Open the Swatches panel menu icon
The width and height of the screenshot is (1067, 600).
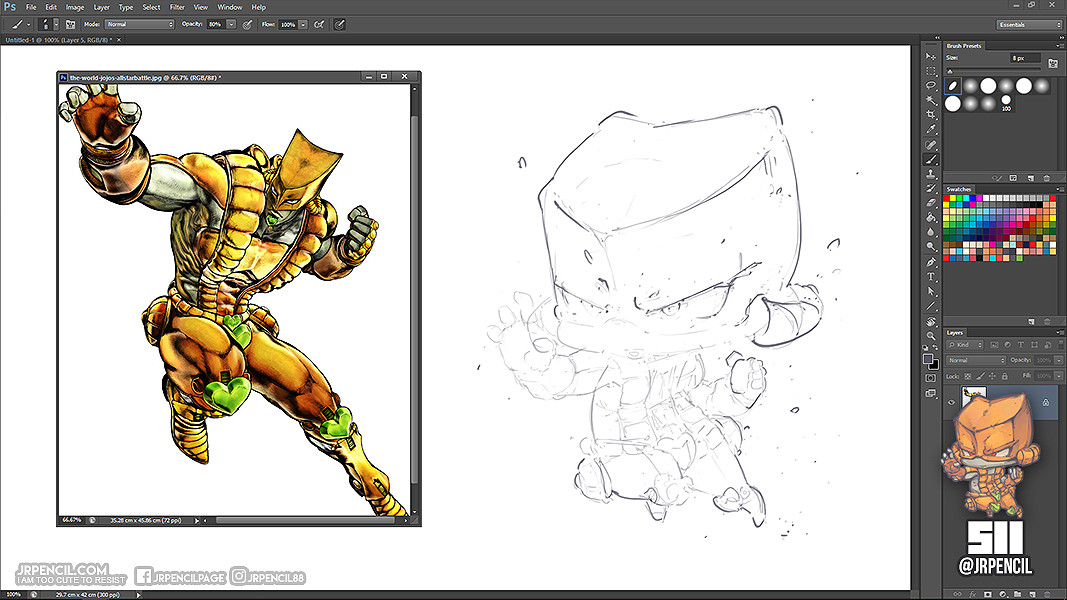[x=1059, y=188]
